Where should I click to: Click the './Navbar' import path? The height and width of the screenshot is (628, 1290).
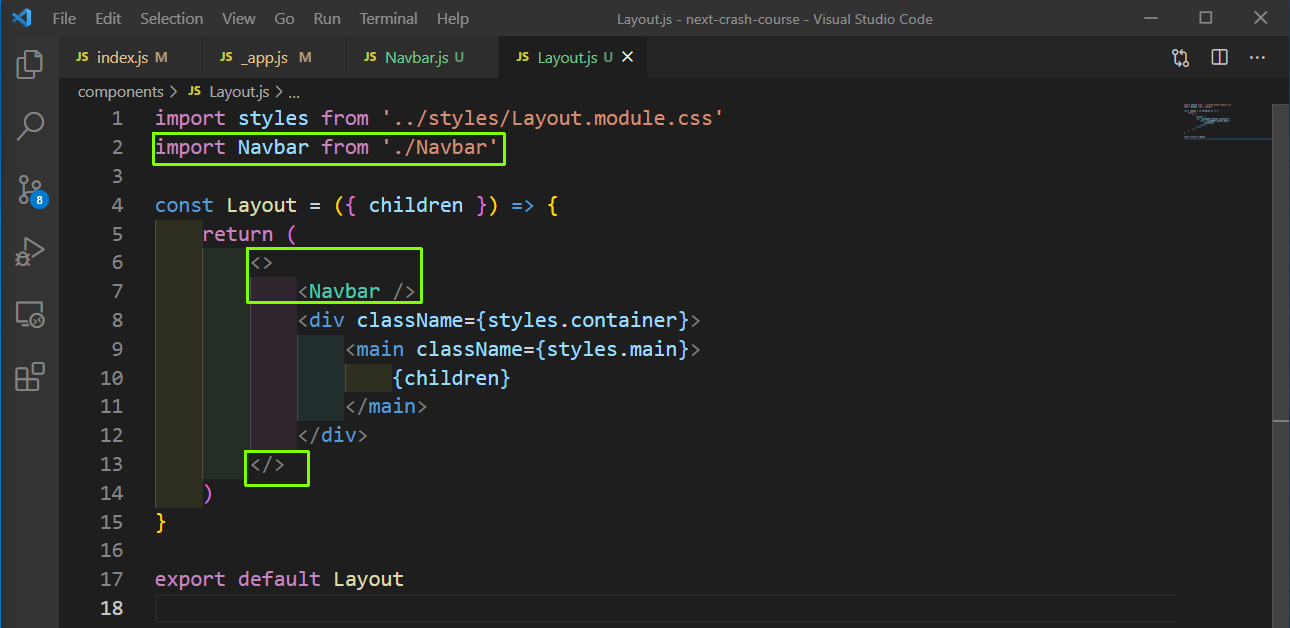(x=440, y=148)
